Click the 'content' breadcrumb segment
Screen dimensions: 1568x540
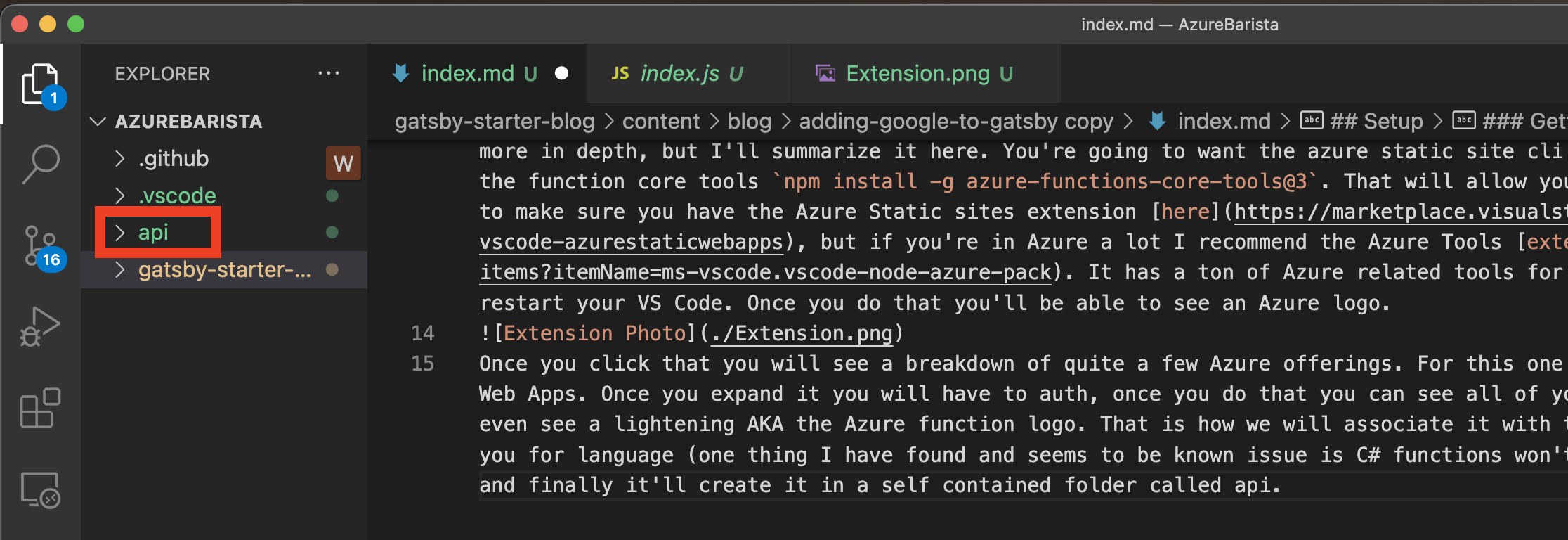(660, 122)
